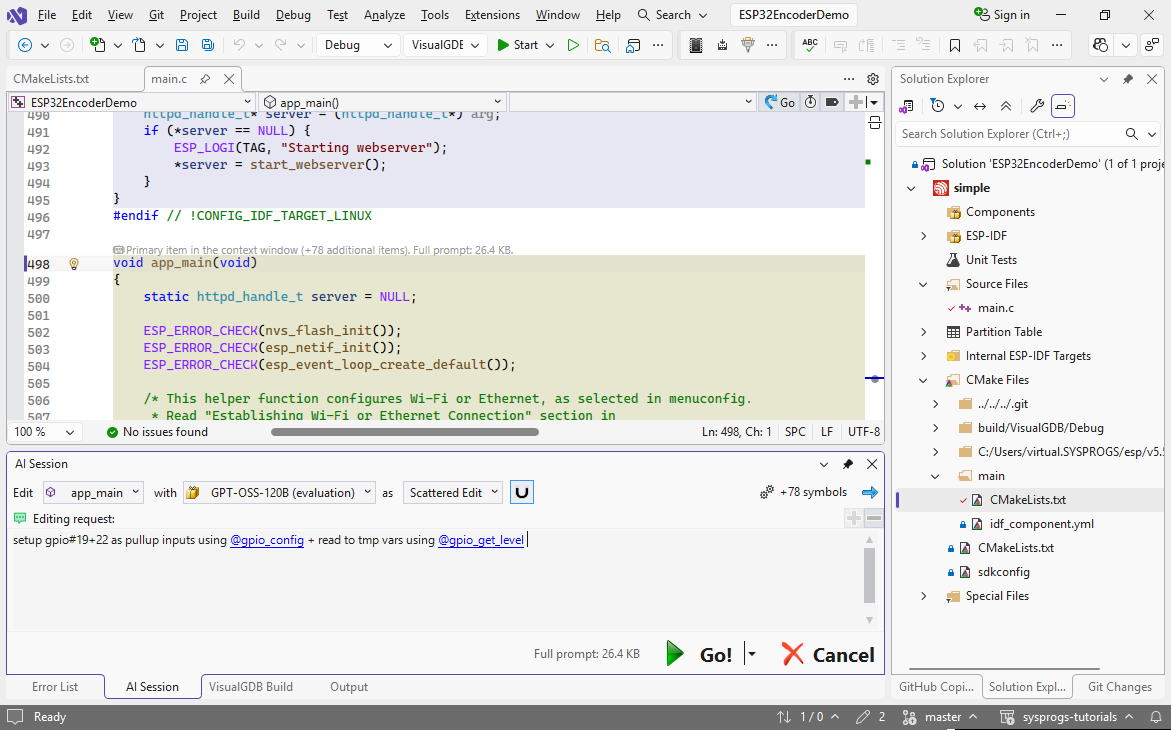Click the gears icon beside +78 symbols
Image resolution: width=1171 pixels, height=730 pixels.
[x=767, y=492]
